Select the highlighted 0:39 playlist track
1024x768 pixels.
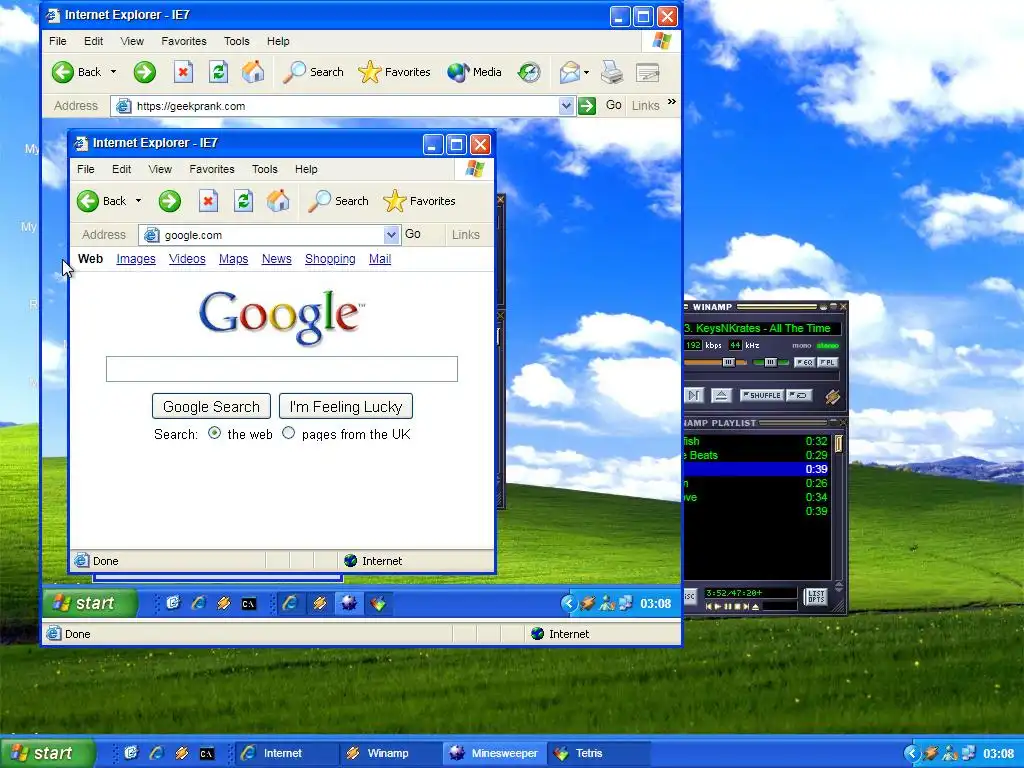(x=757, y=469)
